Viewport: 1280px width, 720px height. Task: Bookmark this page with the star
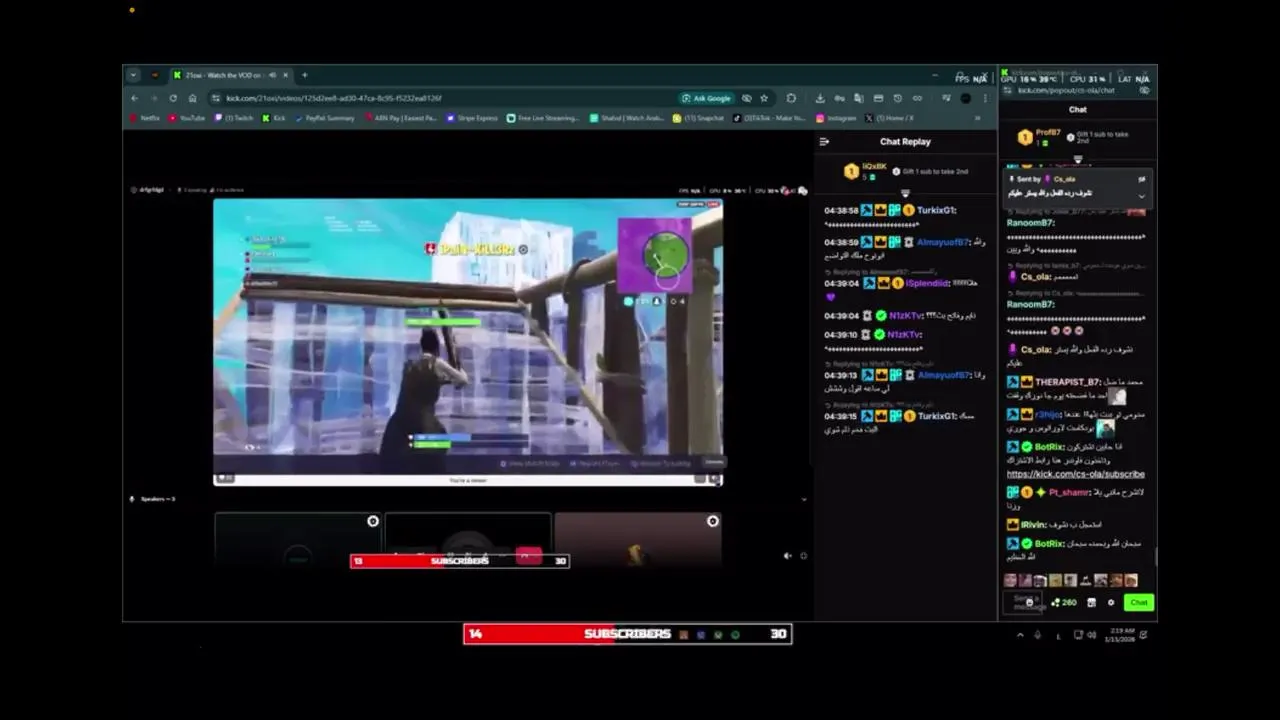[x=764, y=98]
